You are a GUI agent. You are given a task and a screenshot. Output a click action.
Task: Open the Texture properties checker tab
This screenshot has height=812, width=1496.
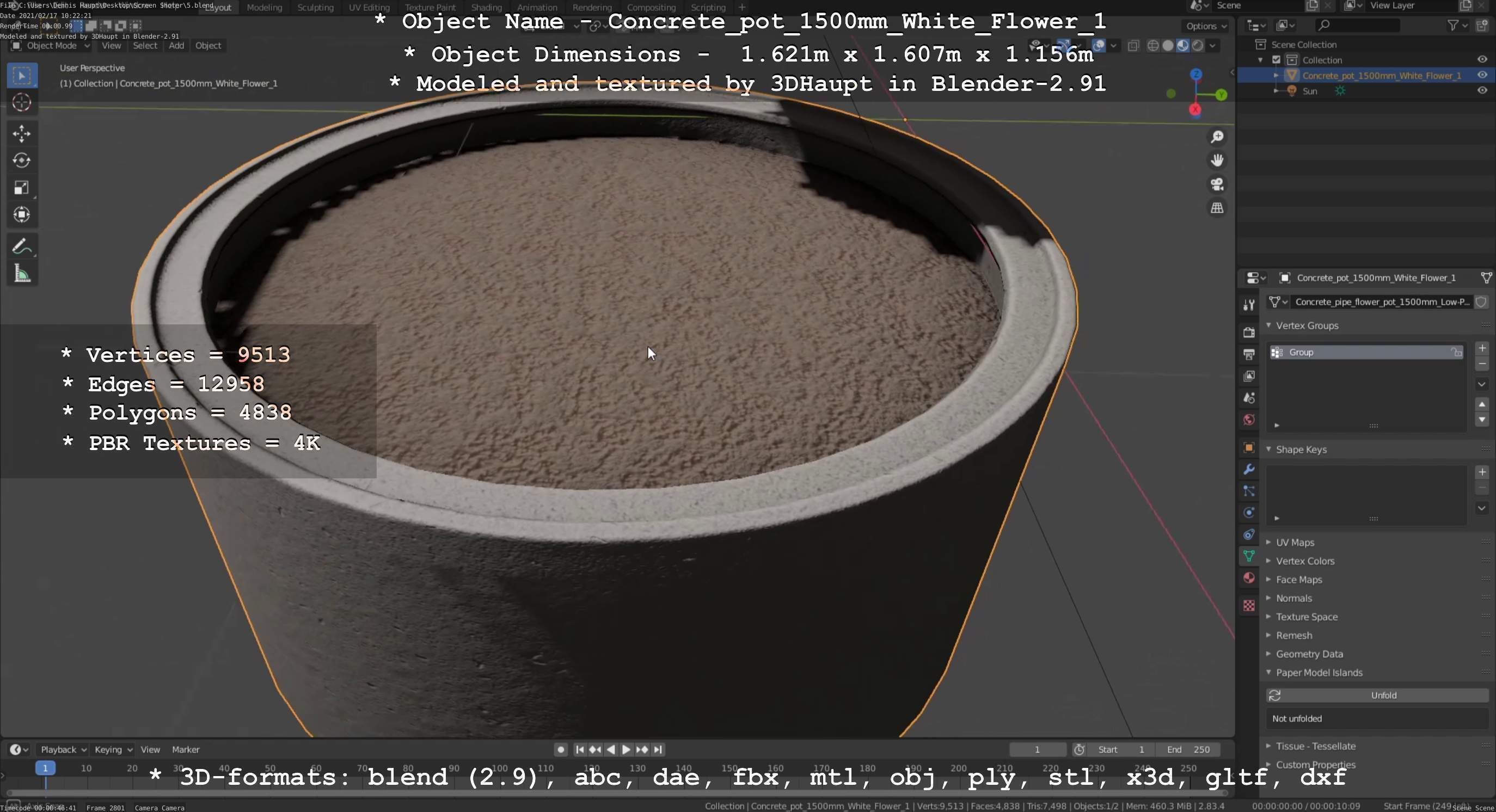[1249, 605]
